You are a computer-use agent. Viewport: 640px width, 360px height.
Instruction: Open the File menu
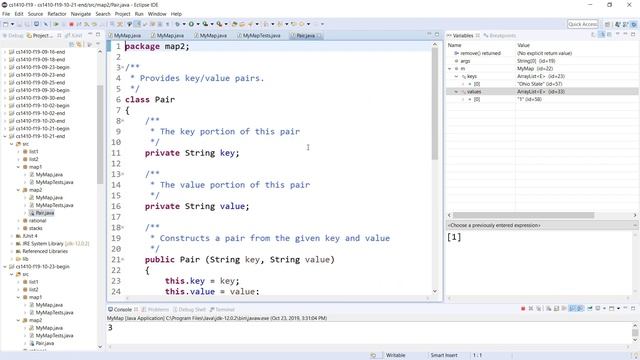6,14
